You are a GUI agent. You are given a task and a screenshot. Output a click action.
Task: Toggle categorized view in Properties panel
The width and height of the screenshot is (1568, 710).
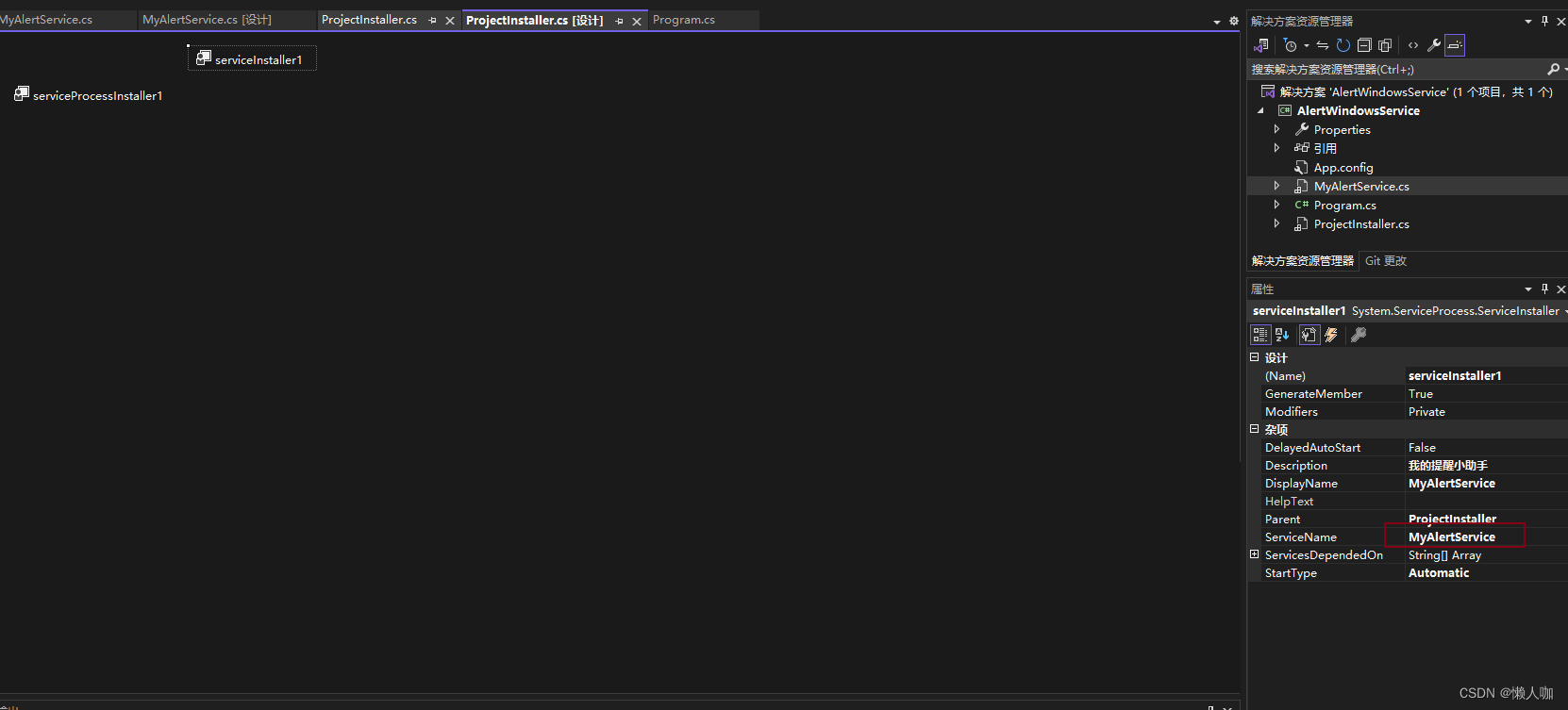(x=1259, y=335)
